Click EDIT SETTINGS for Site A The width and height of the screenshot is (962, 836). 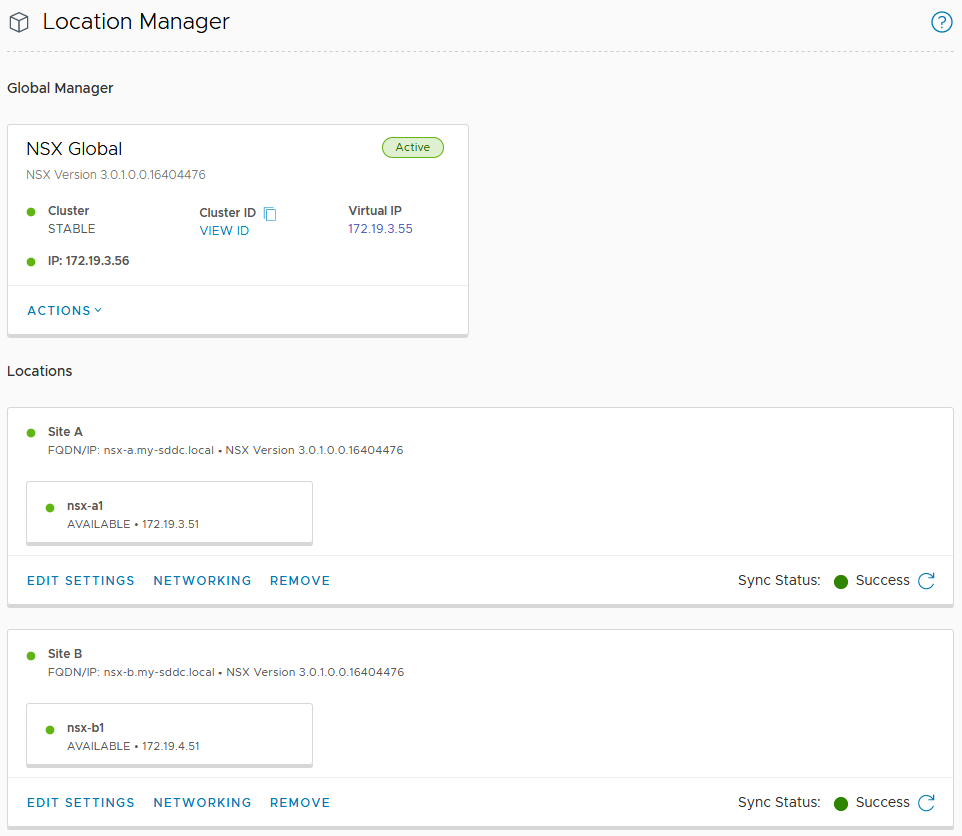coord(80,580)
